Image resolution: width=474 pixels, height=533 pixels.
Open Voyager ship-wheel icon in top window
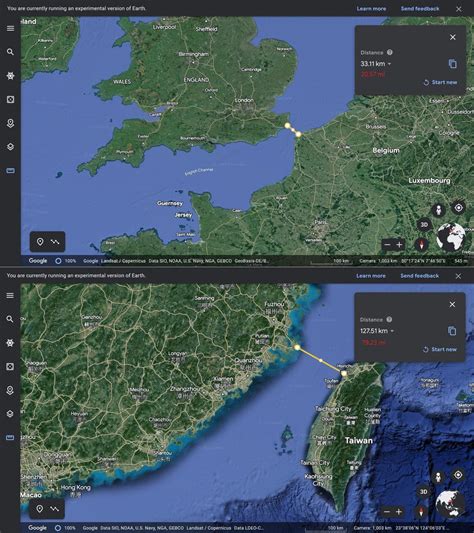click(11, 76)
